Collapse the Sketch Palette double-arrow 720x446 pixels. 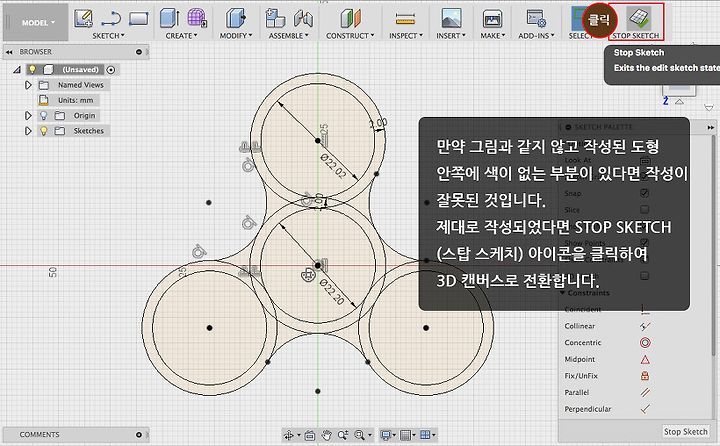click(x=711, y=127)
